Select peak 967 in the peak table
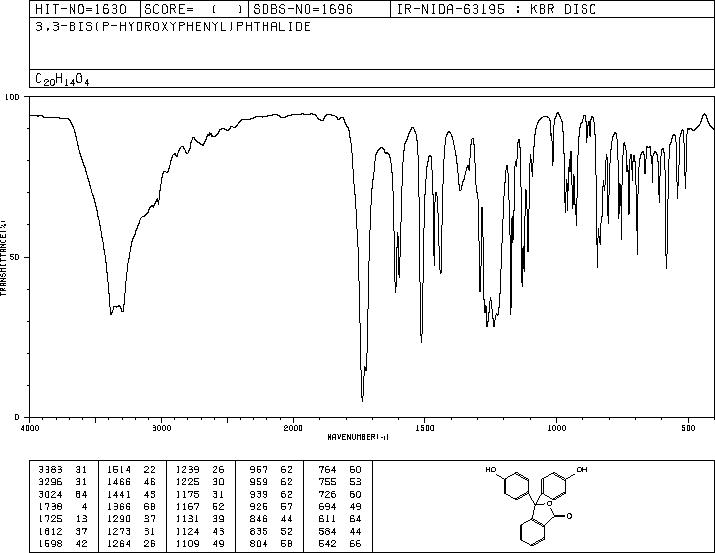The width and height of the screenshot is (715, 553). coord(259,470)
